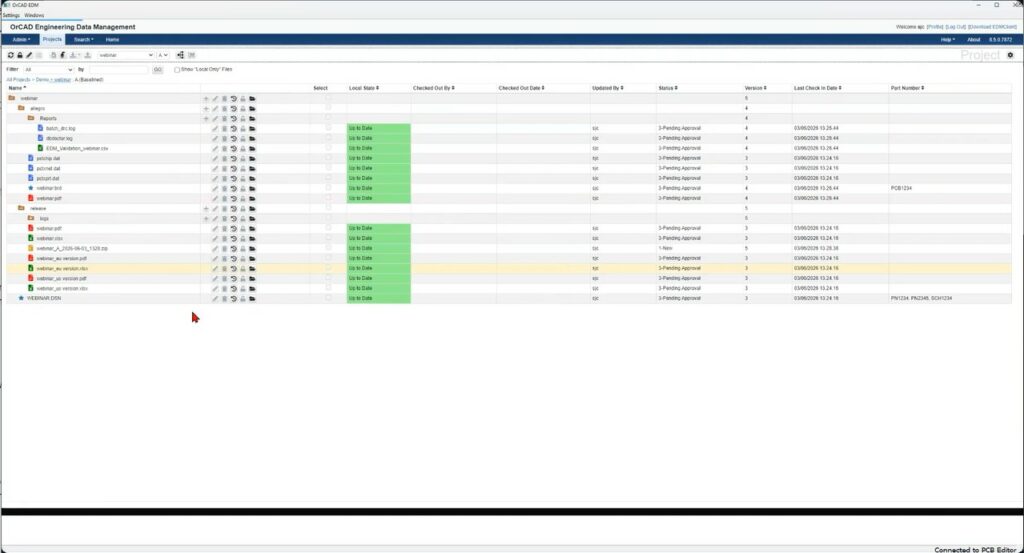Image resolution: width=1024 pixels, height=553 pixels.
Task: Sort by the Version column header
Action: point(755,88)
